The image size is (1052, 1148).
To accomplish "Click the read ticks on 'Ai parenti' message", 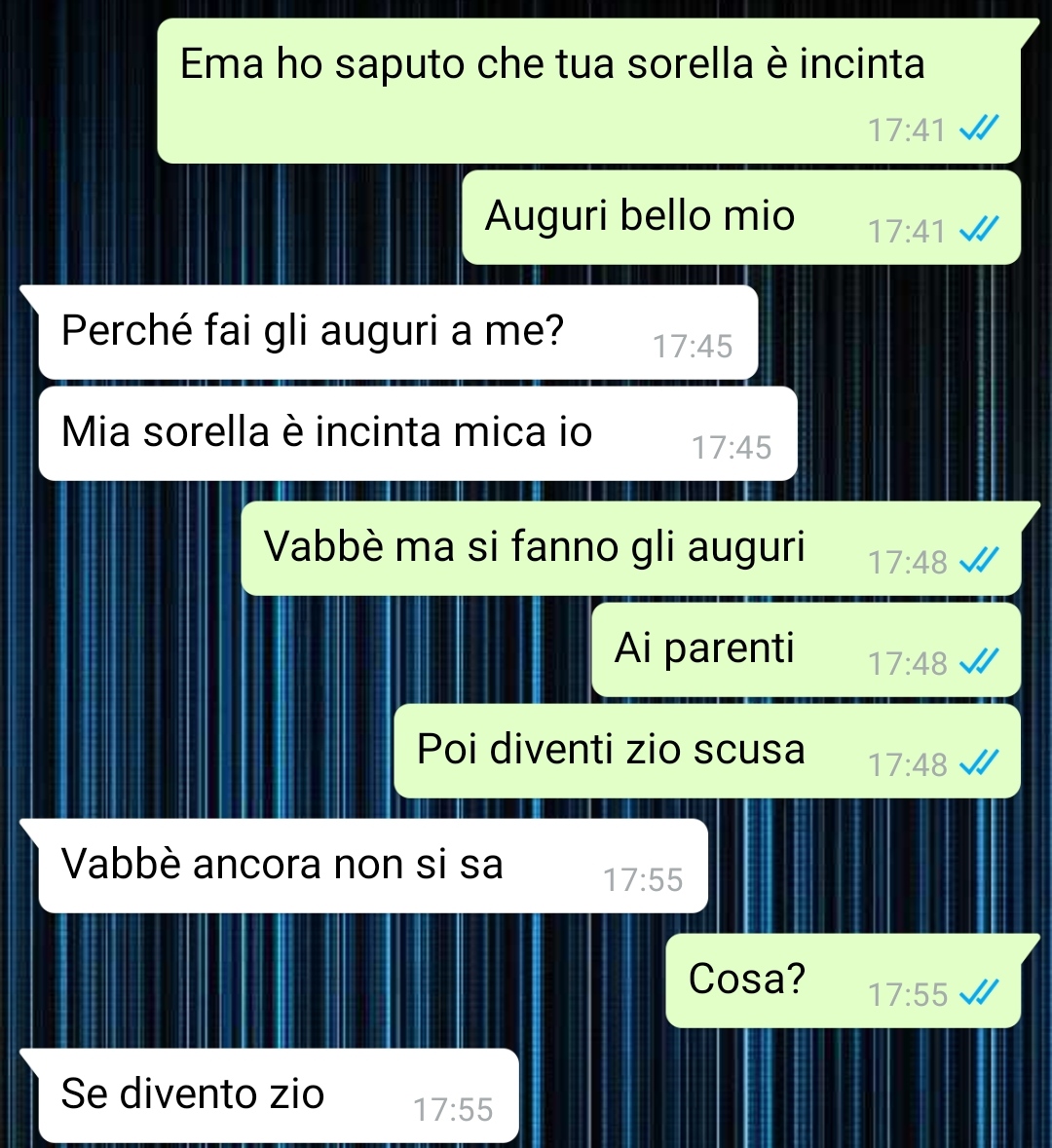I will tap(979, 662).
